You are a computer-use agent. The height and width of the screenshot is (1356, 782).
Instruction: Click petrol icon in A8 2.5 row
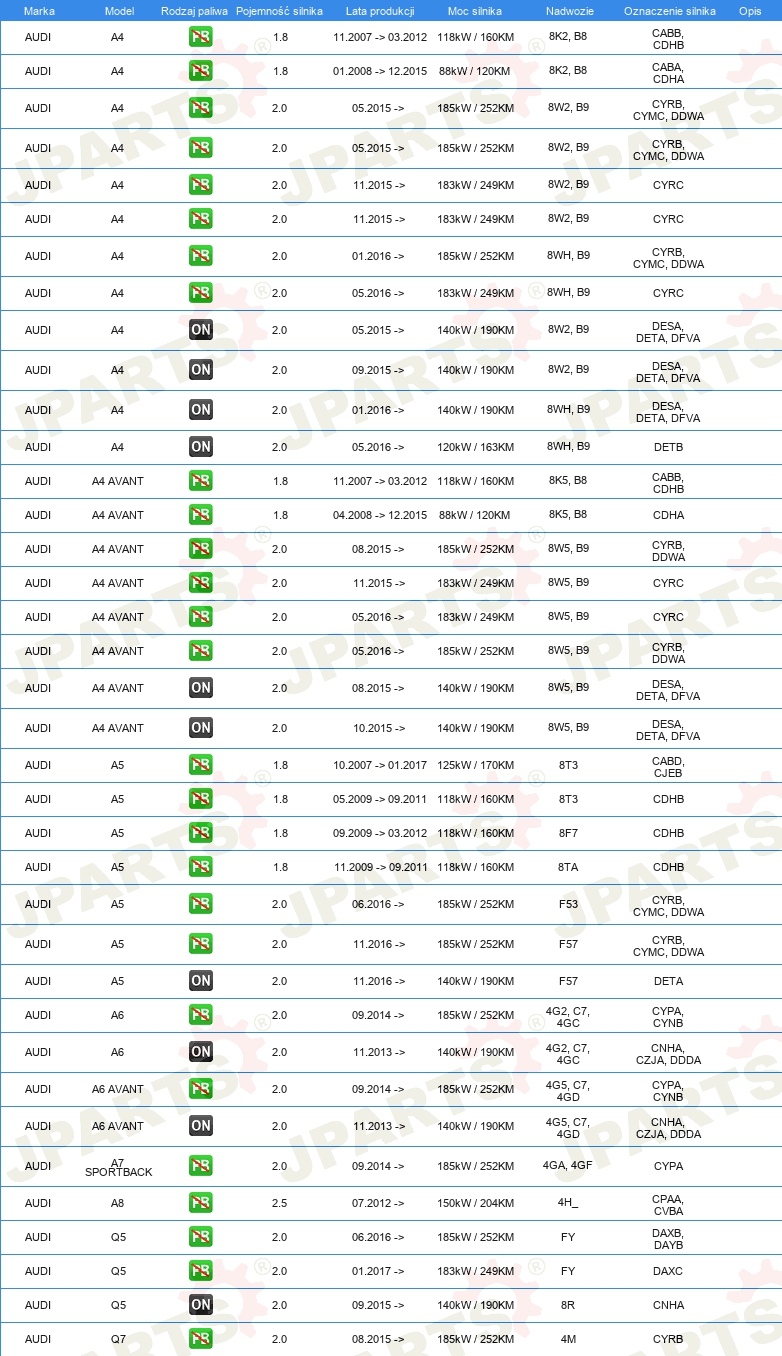point(201,1203)
